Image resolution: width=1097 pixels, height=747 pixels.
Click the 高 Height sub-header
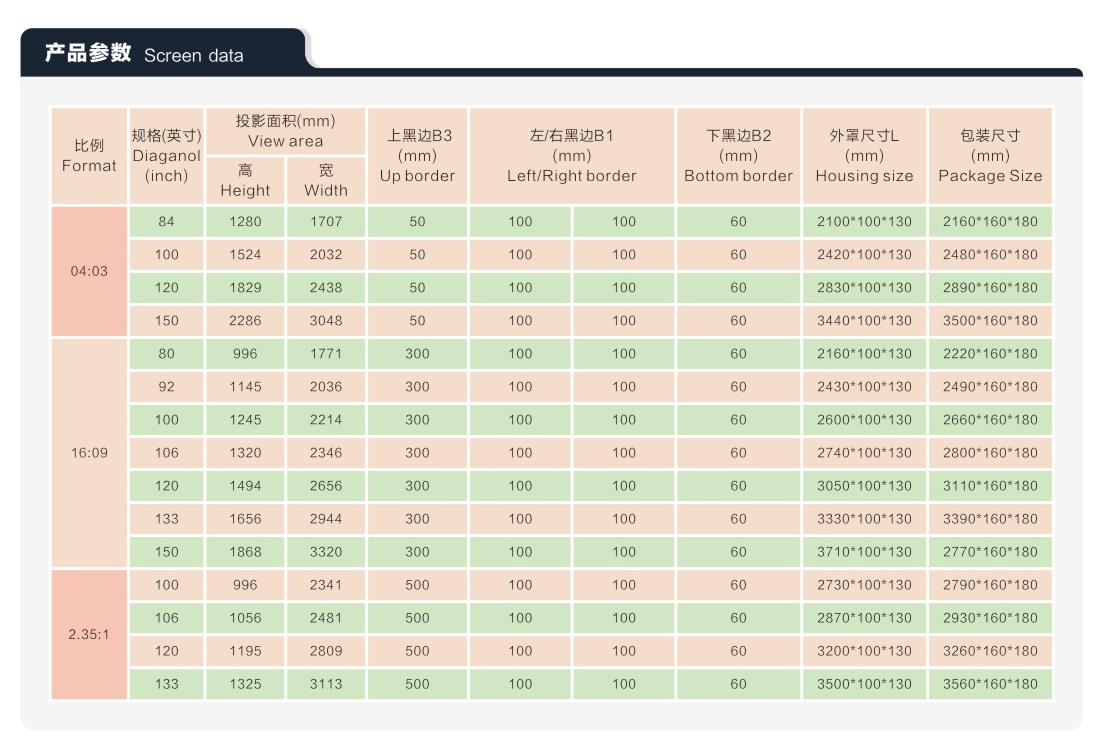click(245, 181)
